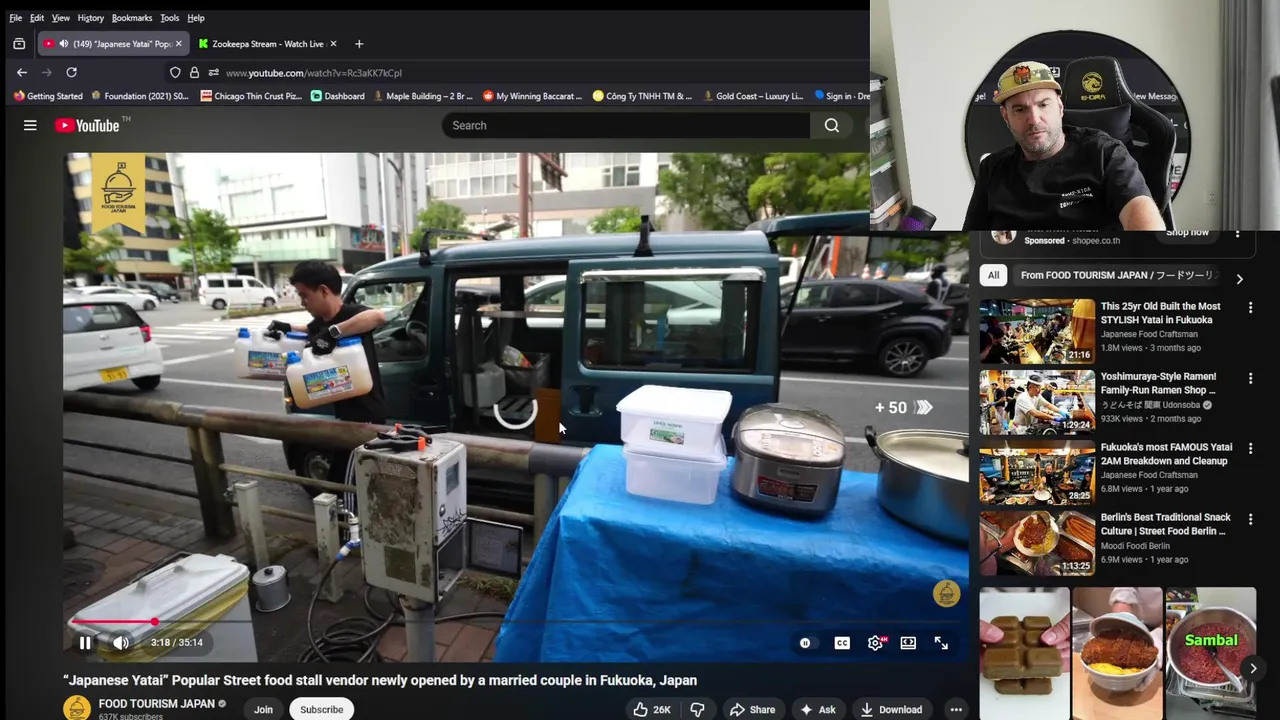Click the YouTube search field

(x=626, y=125)
